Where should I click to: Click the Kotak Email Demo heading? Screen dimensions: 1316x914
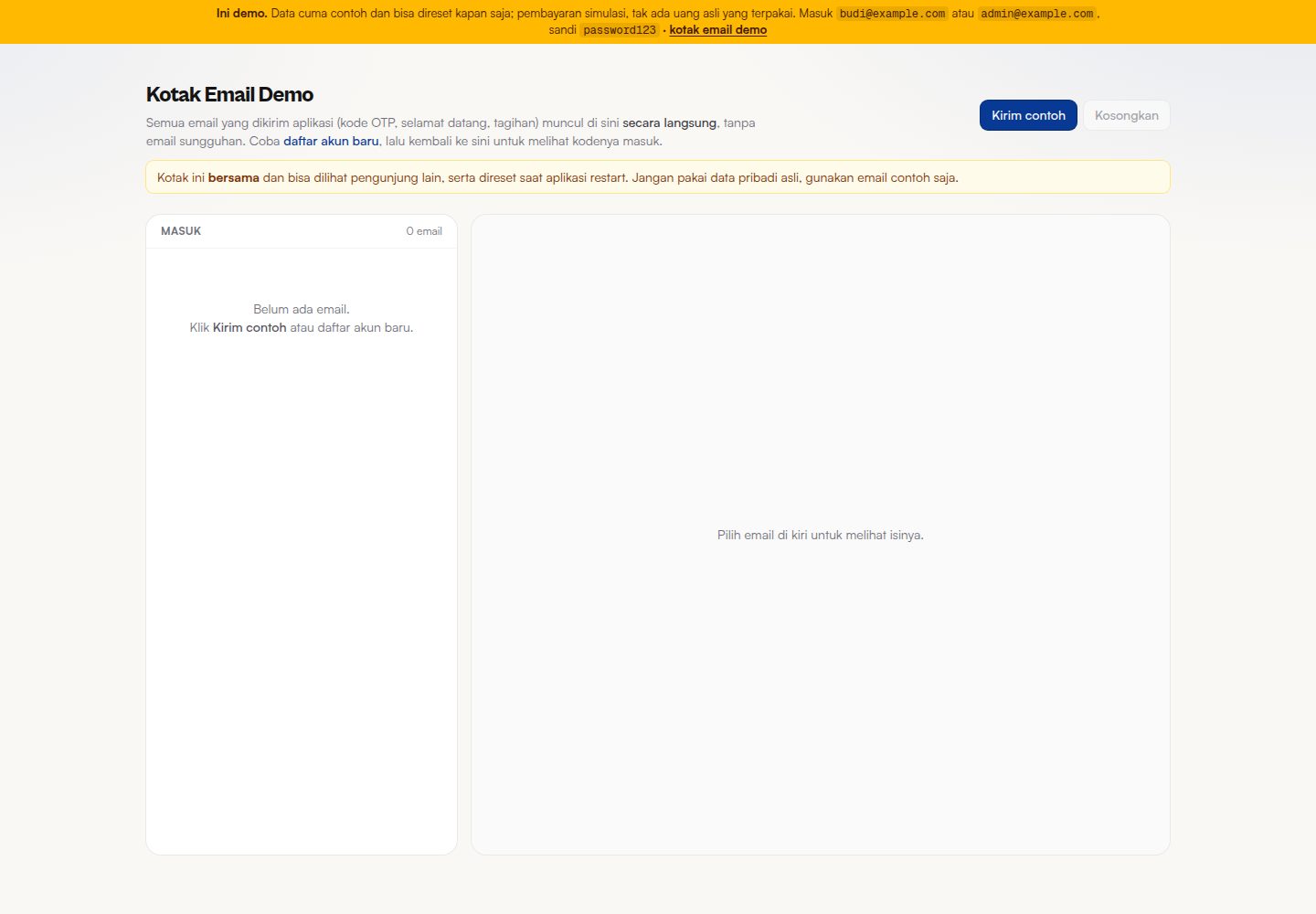[229, 95]
